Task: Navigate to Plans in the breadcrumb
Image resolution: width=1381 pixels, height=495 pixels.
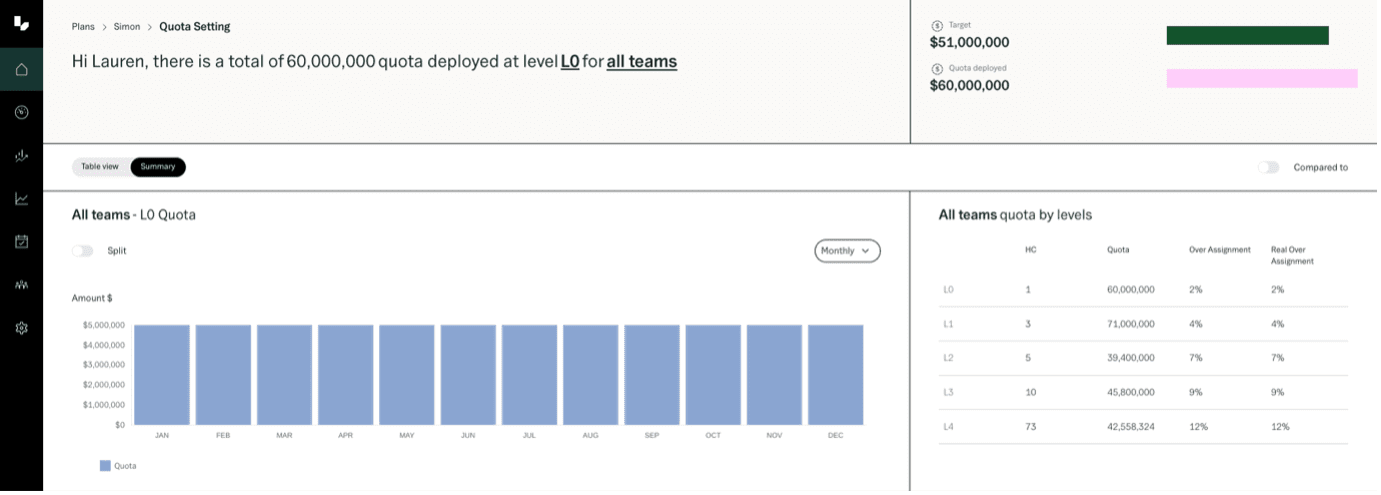Action: (x=83, y=27)
